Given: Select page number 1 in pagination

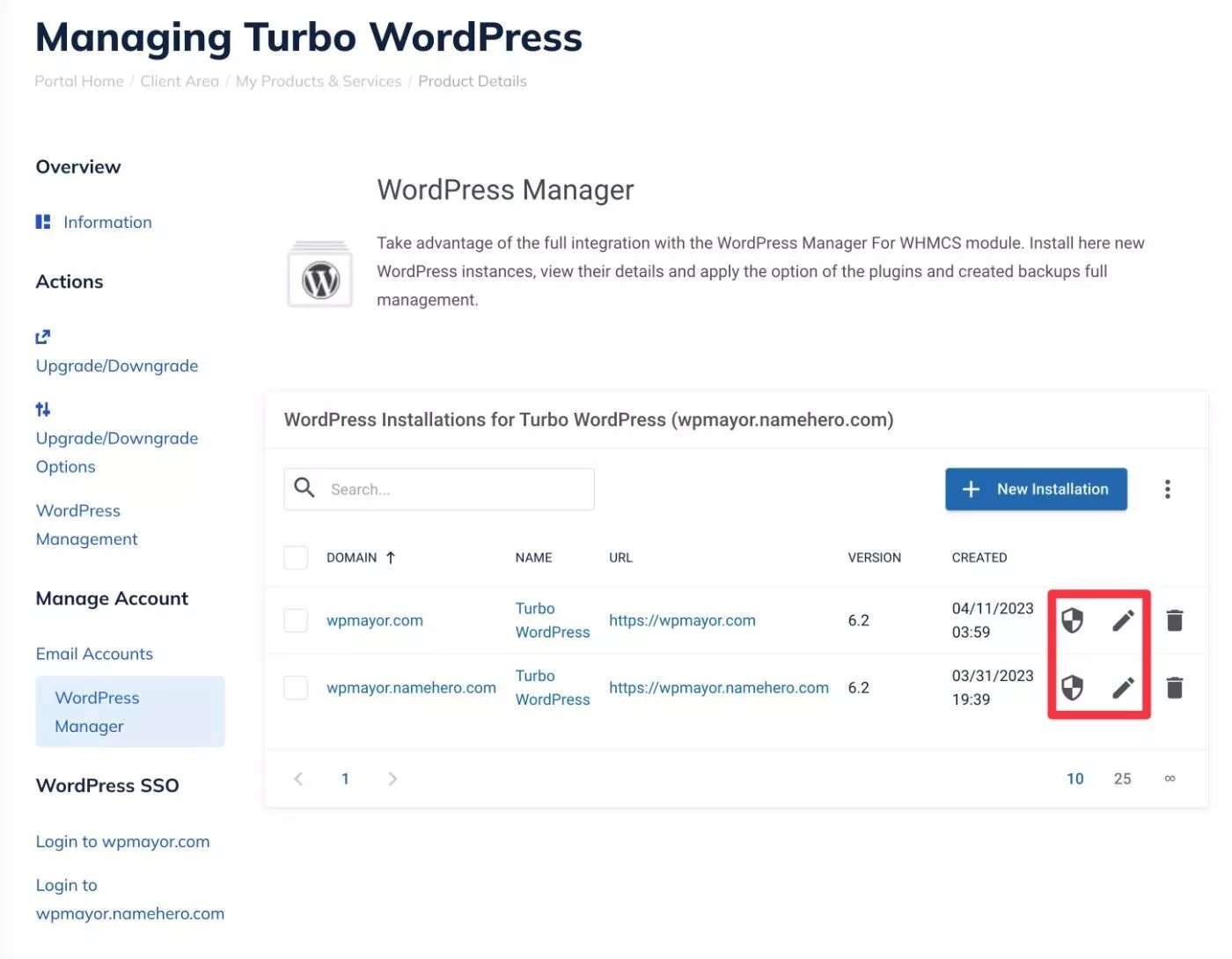Looking at the screenshot, I should 345,779.
